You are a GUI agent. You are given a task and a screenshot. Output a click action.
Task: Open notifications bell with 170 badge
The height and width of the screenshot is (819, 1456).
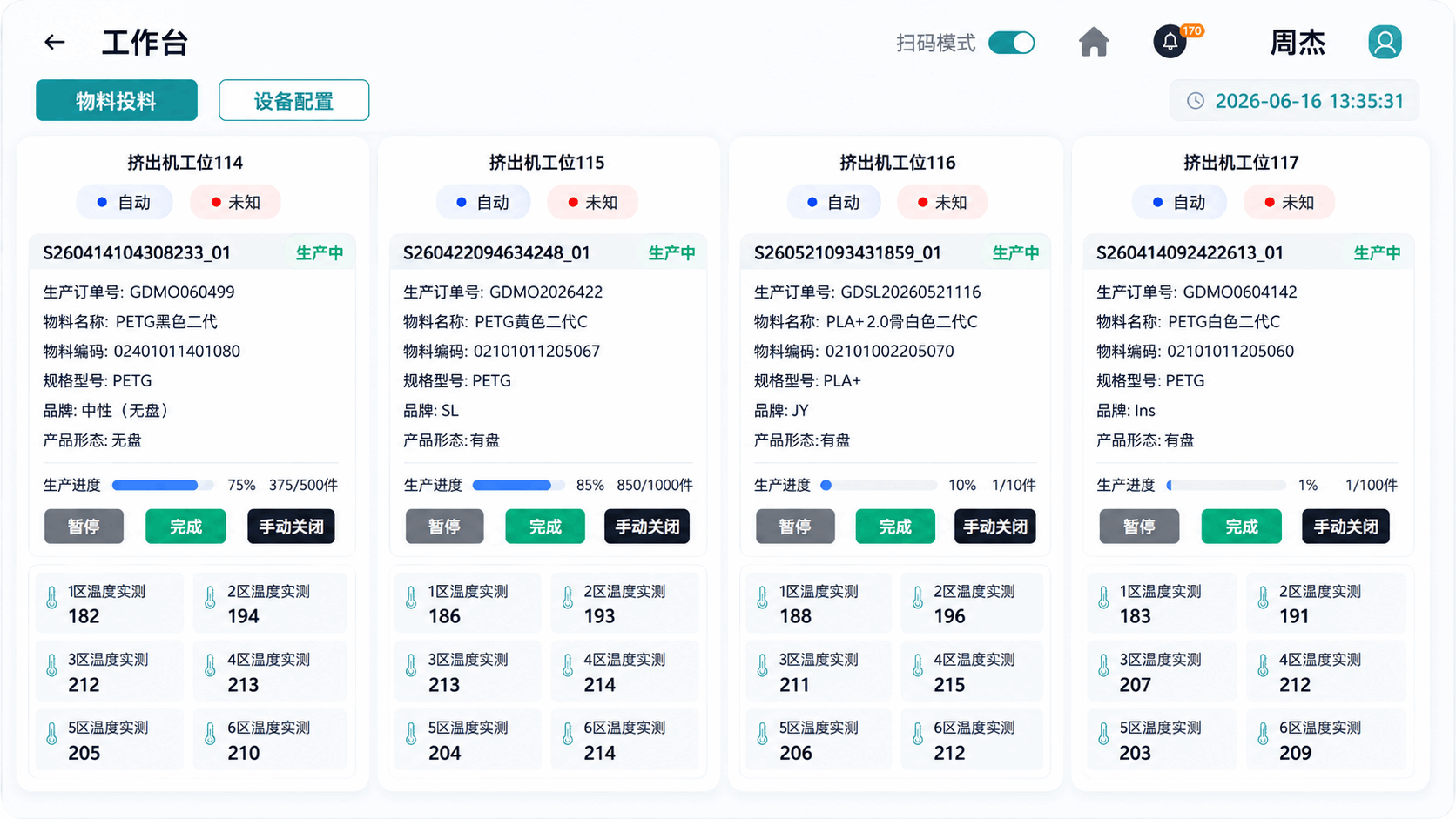pos(1170,42)
